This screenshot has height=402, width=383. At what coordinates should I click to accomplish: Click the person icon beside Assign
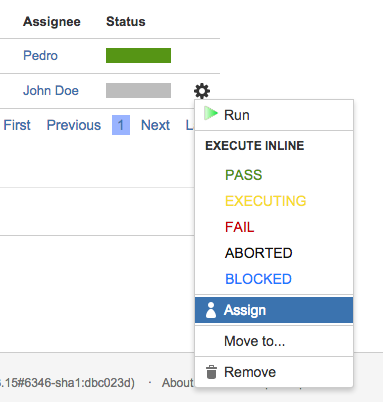point(211,310)
